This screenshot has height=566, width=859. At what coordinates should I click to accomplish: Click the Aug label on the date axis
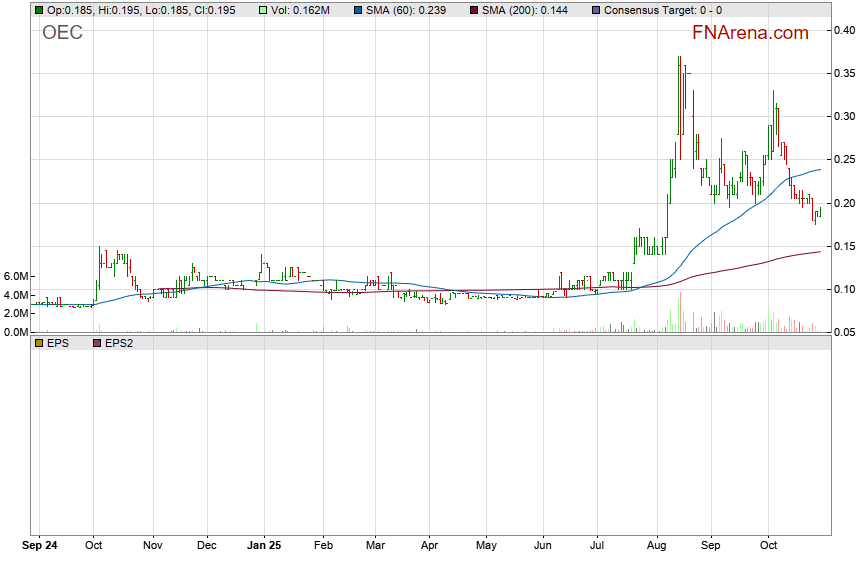tap(657, 547)
